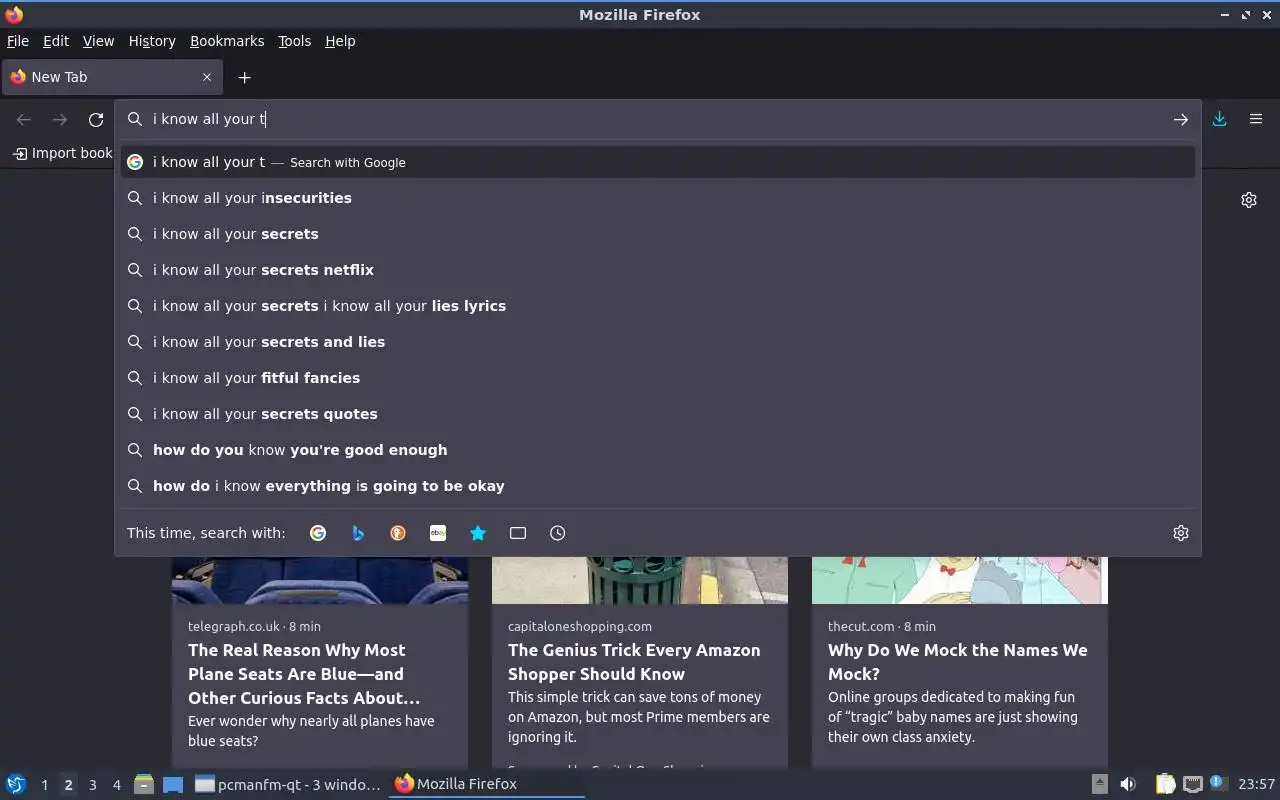This screenshot has width=1280, height=800.
Task: Select suggestion 'i know all your fitful fancies'
Action: pos(658,378)
